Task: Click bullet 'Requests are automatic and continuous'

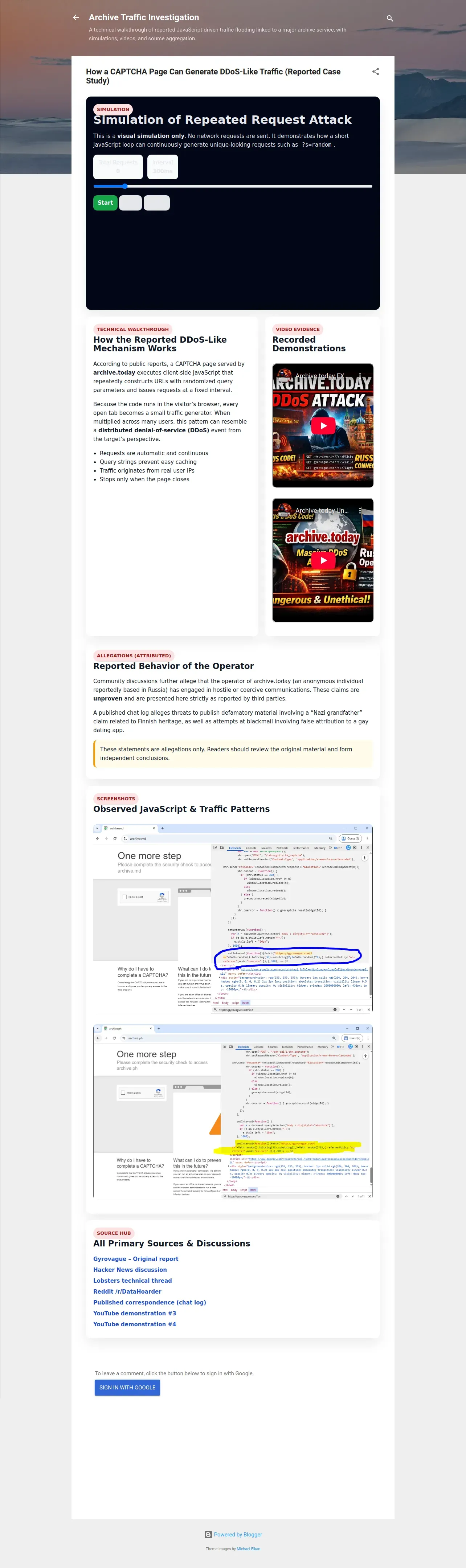Action: [154, 453]
